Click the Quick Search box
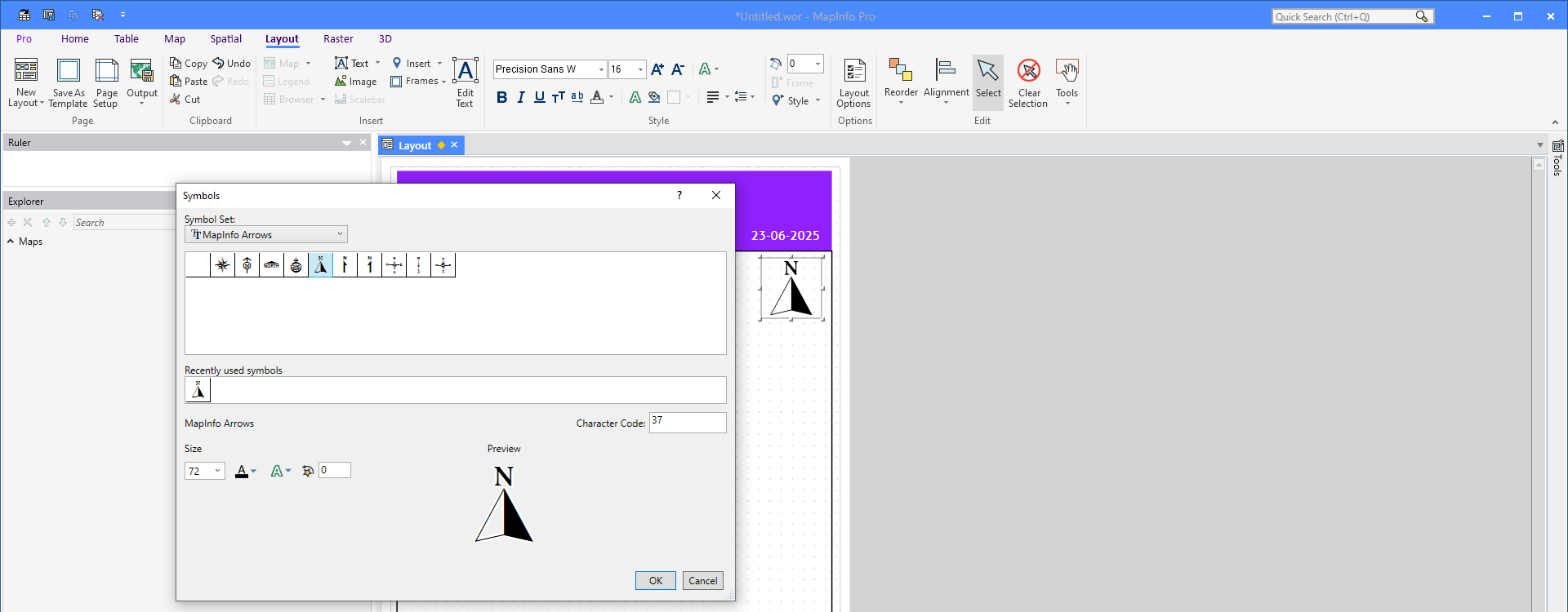Image resolution: width=1568 pixels, height=612 pixels. 1352,16
